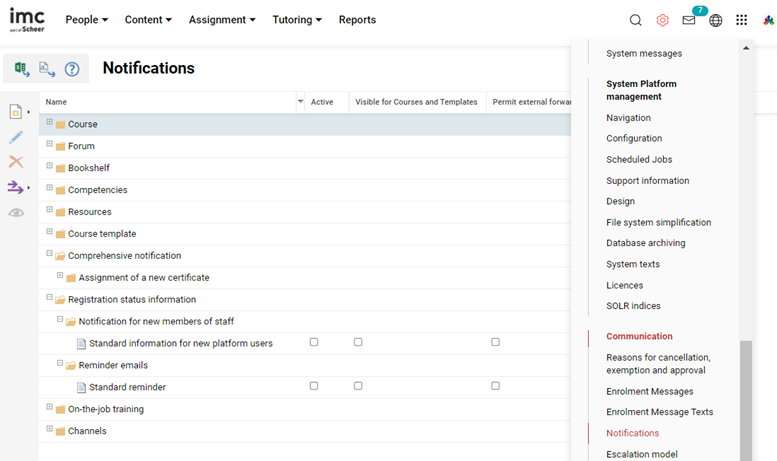Click the red delete X icon

(16, 162)
